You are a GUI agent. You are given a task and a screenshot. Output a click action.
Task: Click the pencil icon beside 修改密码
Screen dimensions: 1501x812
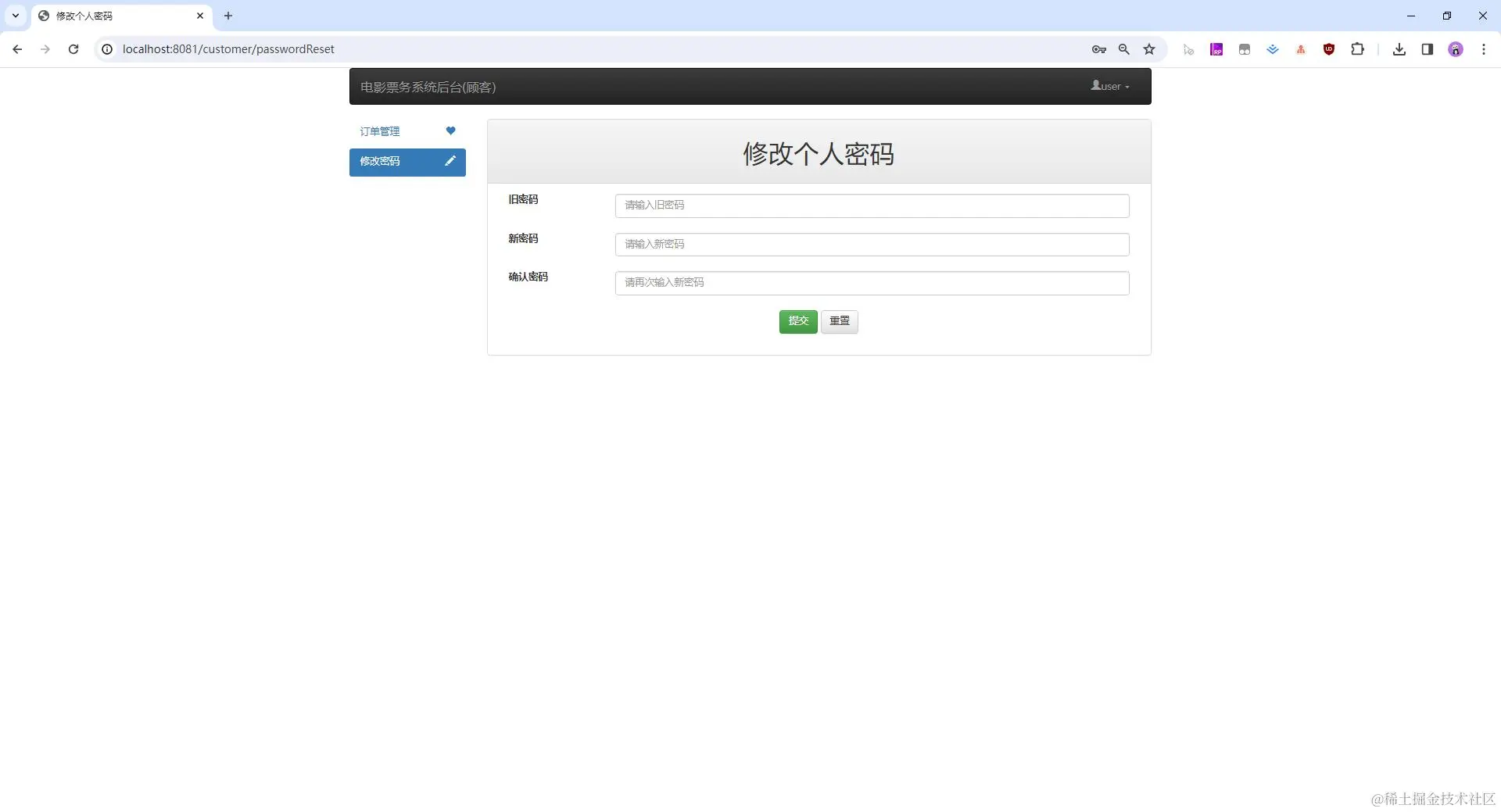pyautogui.click(x=450, y=160)
